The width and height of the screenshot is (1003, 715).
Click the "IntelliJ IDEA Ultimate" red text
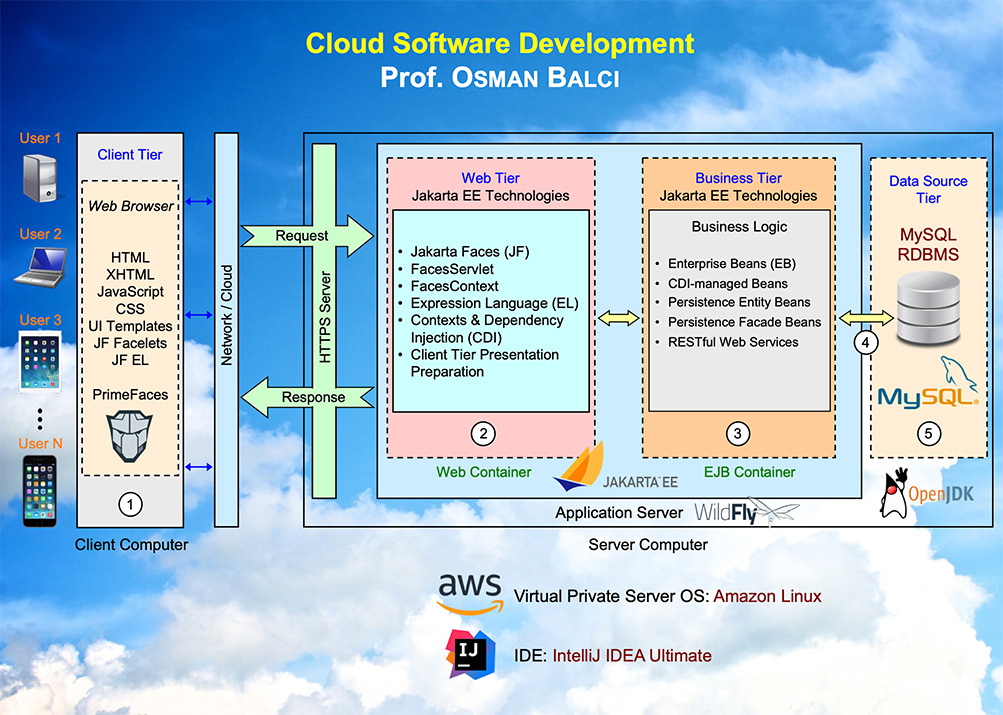(631, 656)
